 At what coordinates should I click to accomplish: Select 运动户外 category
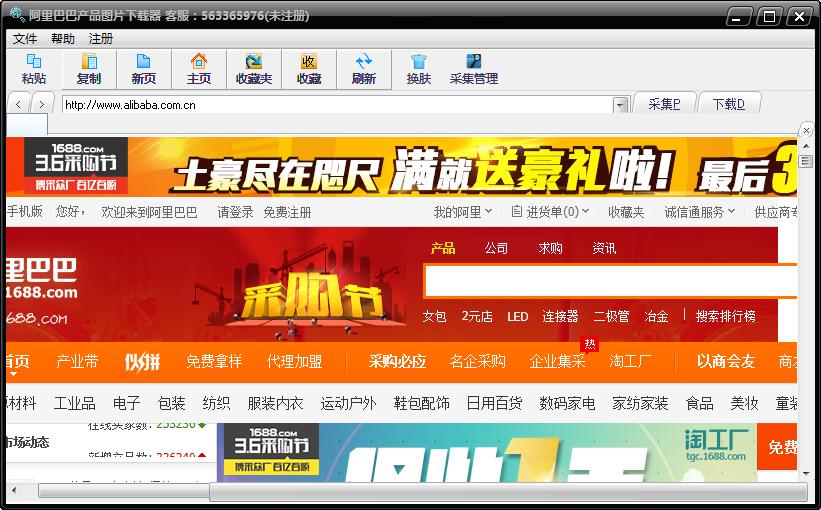click(348, 403)
